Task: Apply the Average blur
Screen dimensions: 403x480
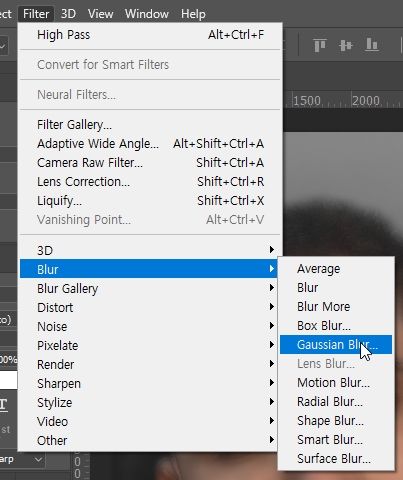Action: coord(336,269)
